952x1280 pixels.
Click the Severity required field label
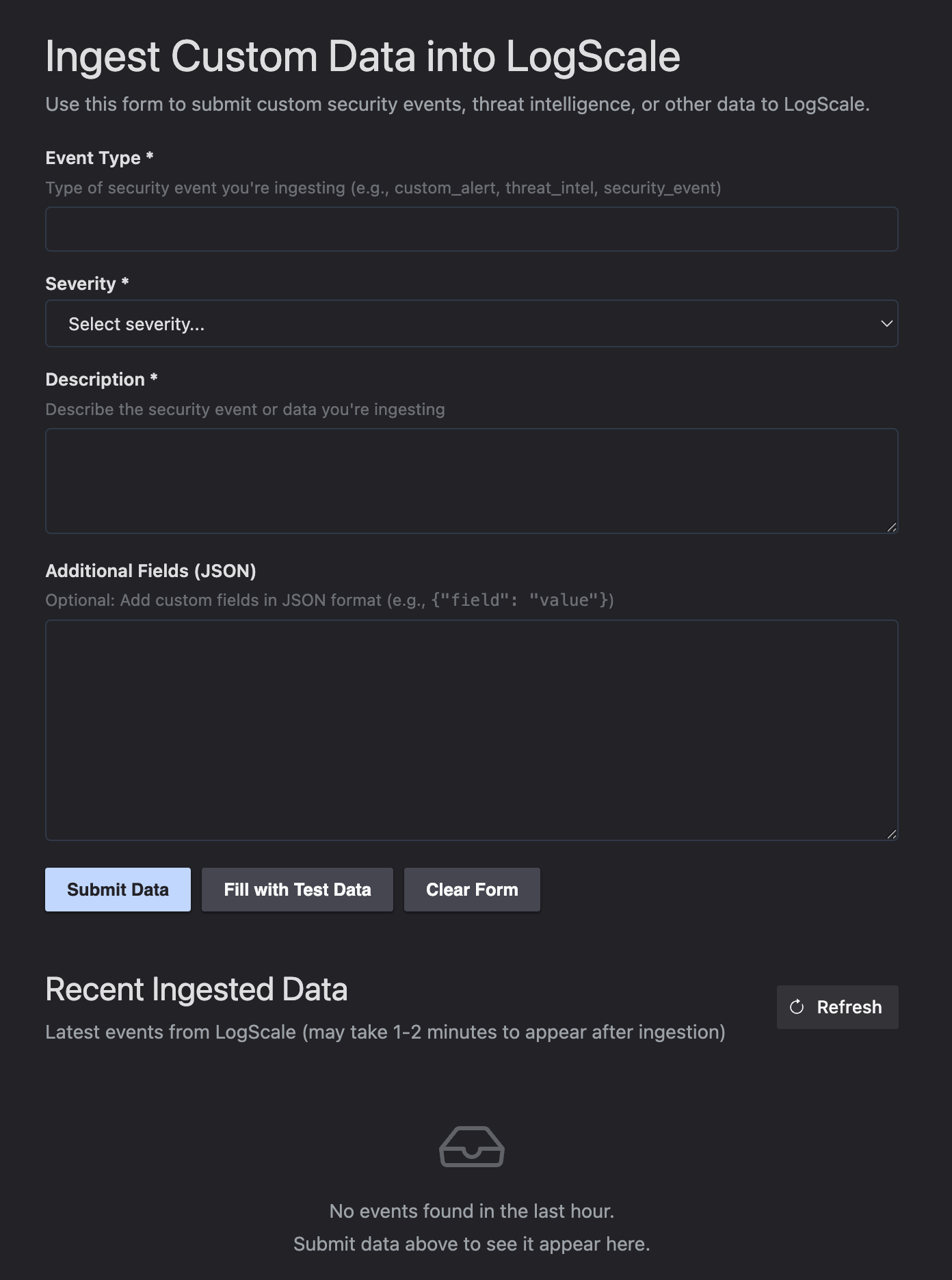coord(88,282)
